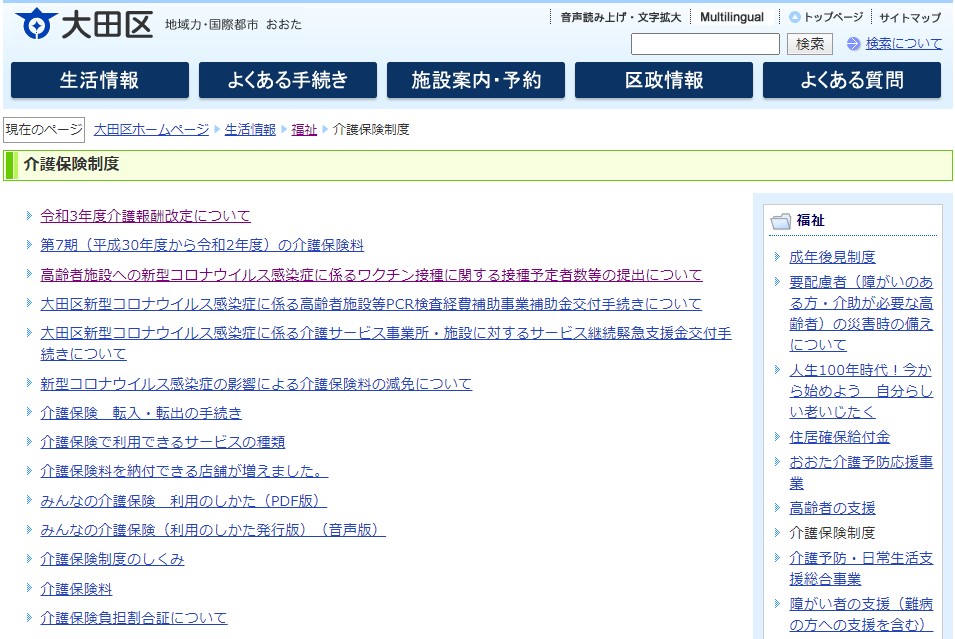
Task: Open おおた介護予防応援事業 sidebar link
Action: click(861, 473)
